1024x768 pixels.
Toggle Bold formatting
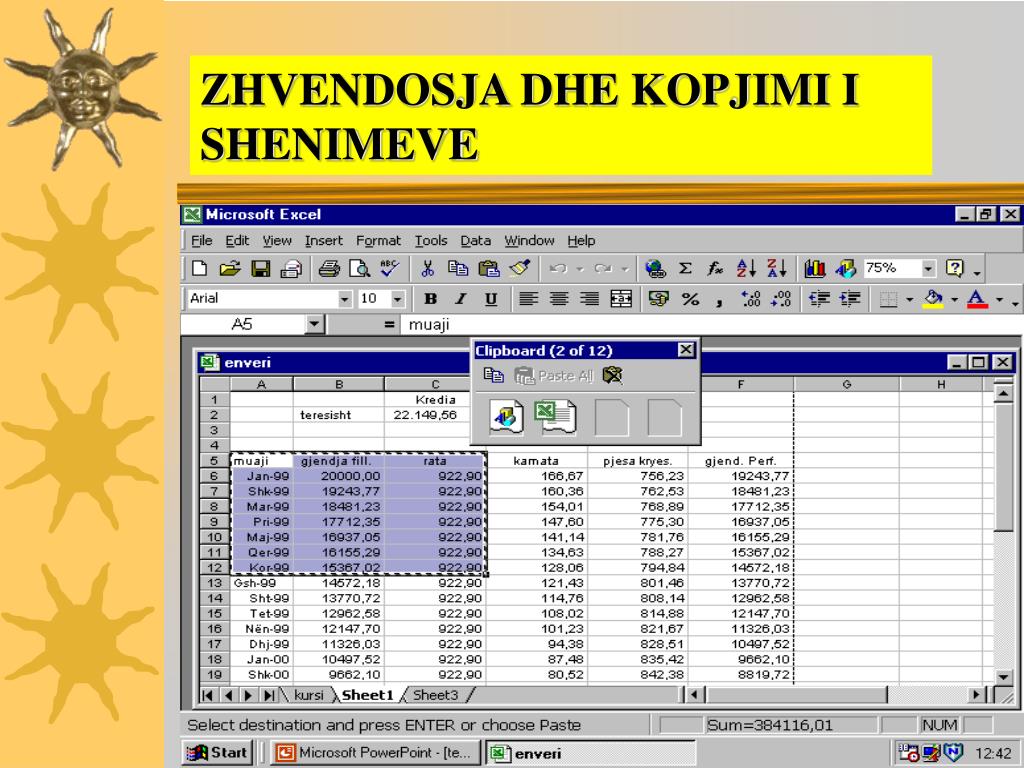pyautogui.click(x=430, y=299)
